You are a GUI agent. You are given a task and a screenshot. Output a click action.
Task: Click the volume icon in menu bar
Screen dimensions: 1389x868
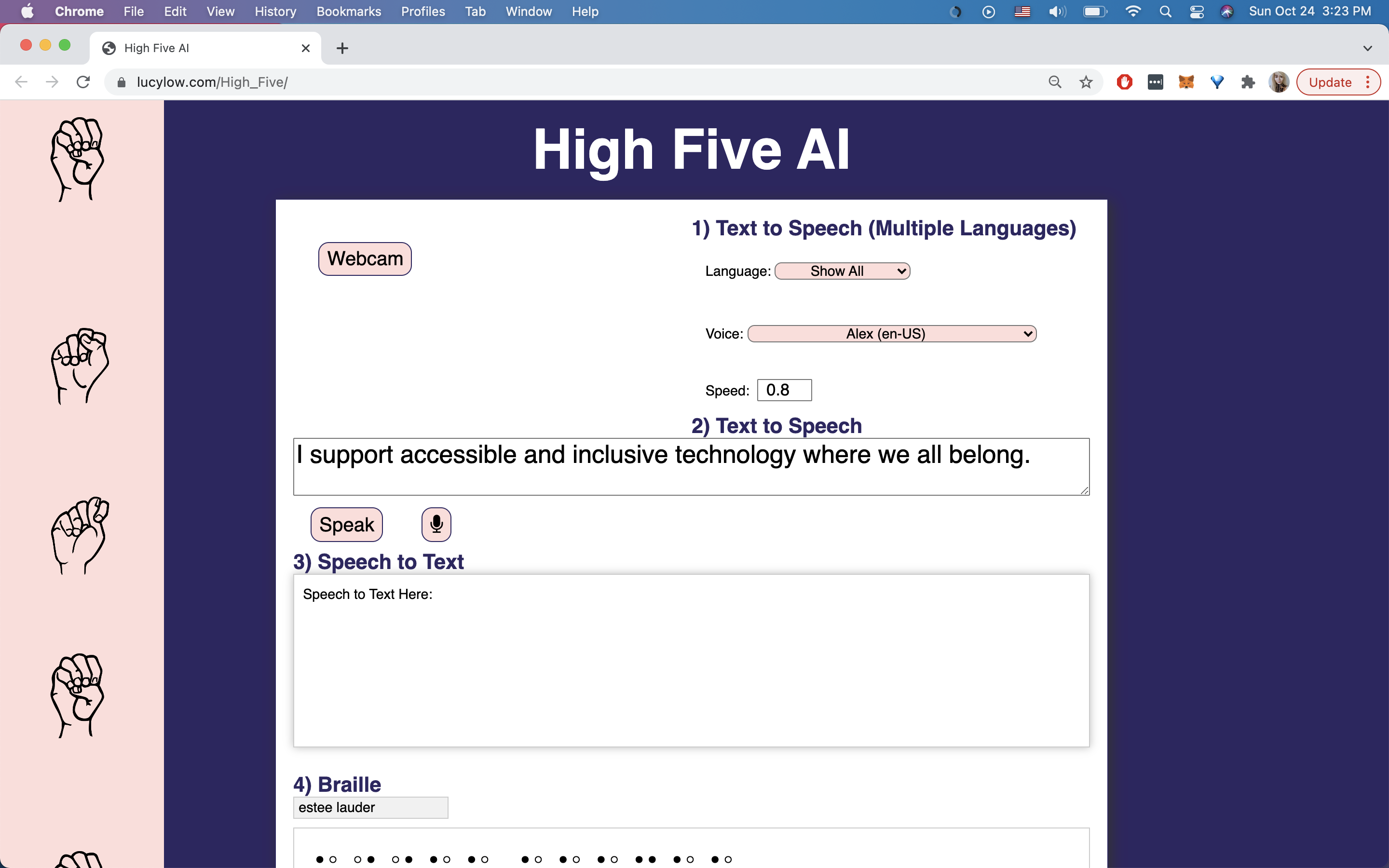(x=1057, y=12)
